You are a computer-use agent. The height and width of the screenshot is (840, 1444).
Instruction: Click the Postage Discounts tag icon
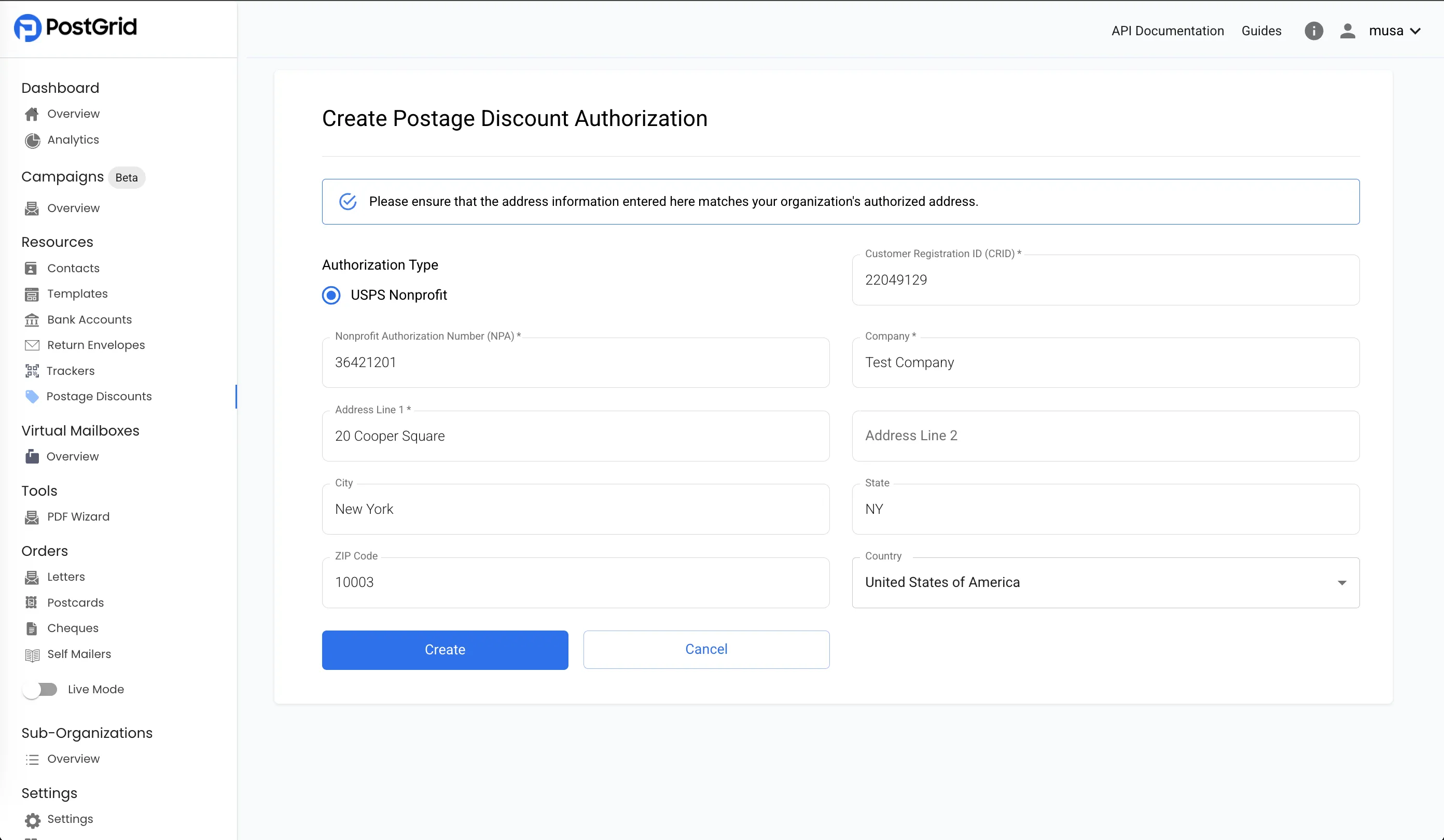click(32, 396)
